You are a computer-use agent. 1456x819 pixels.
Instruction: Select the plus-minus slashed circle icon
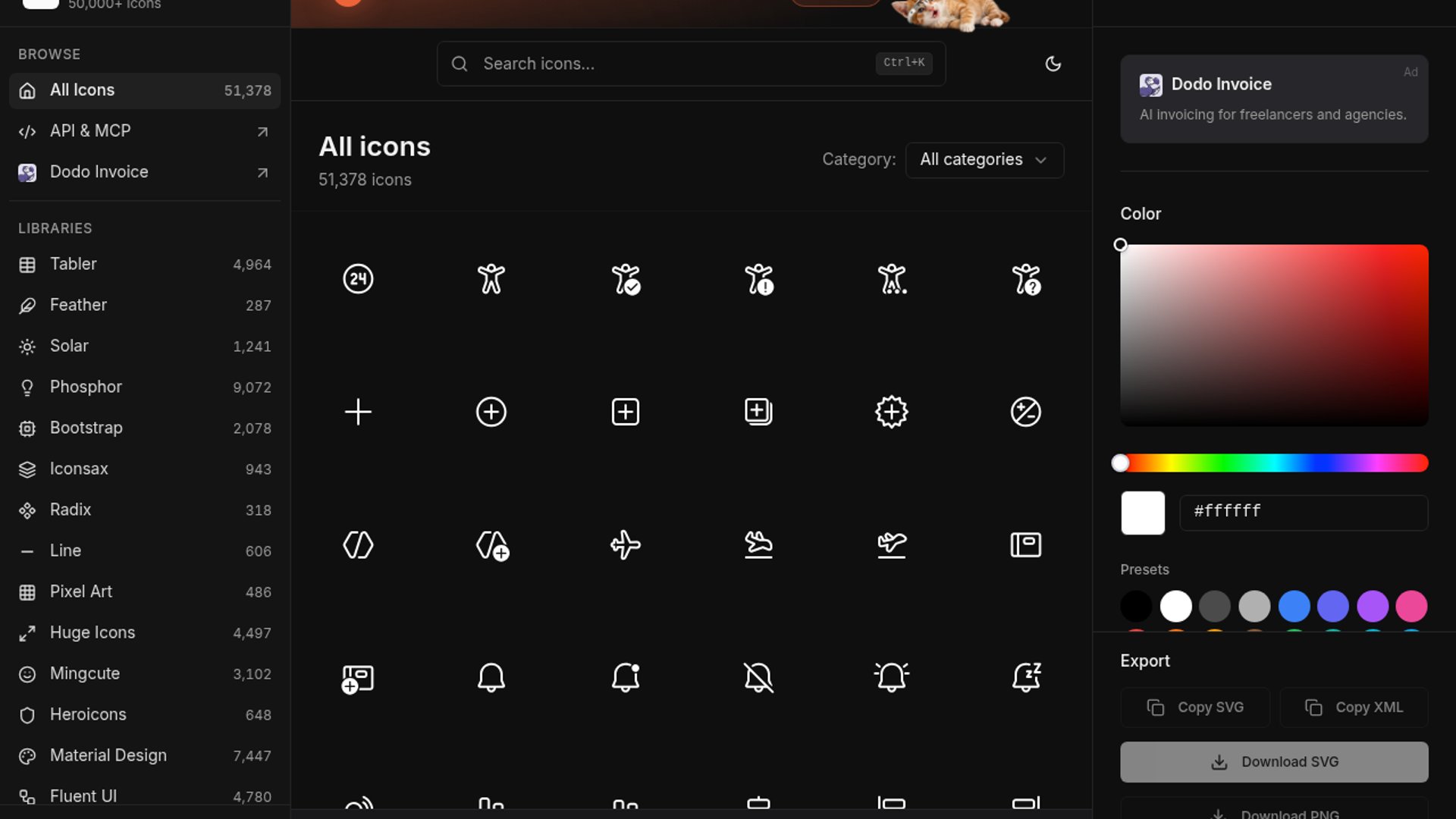pos(1026,412)
